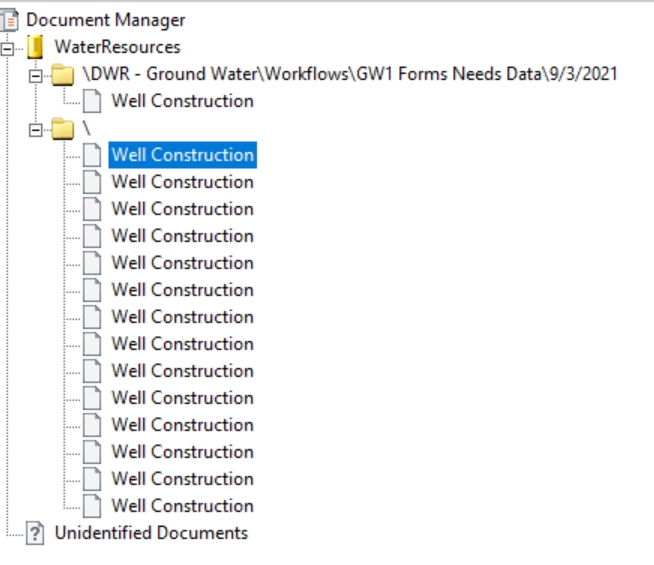The image size is (654, 565).
Task: Click the last Well Construction document icon
Action: point(92,506)
